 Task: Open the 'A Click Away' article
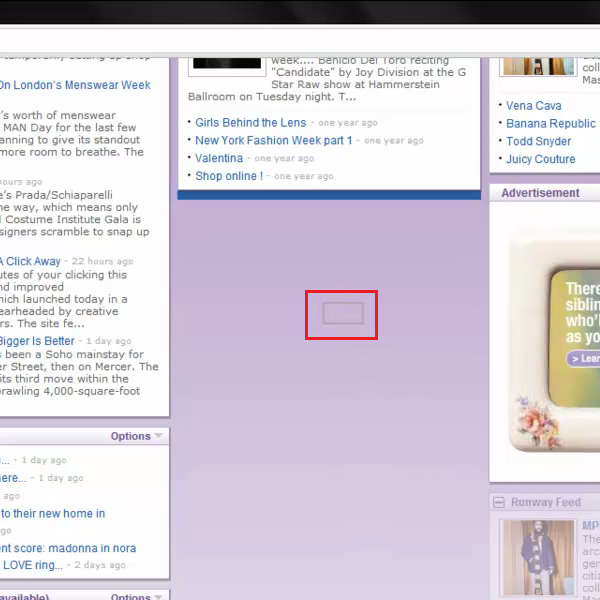pyautogui.click(x=30, y=261)
